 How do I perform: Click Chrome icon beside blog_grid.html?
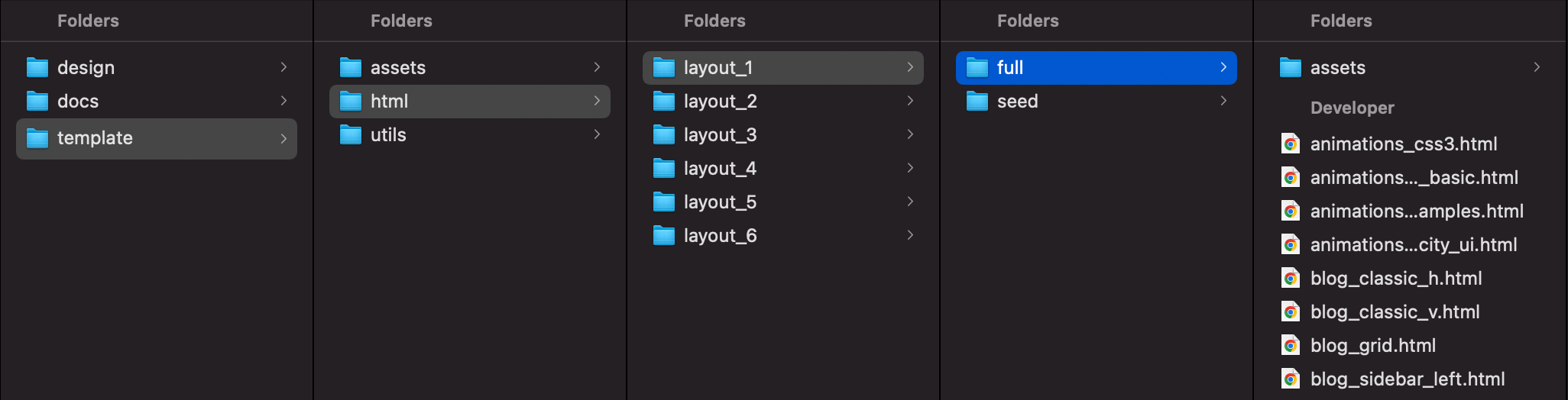coord(1291,346)
